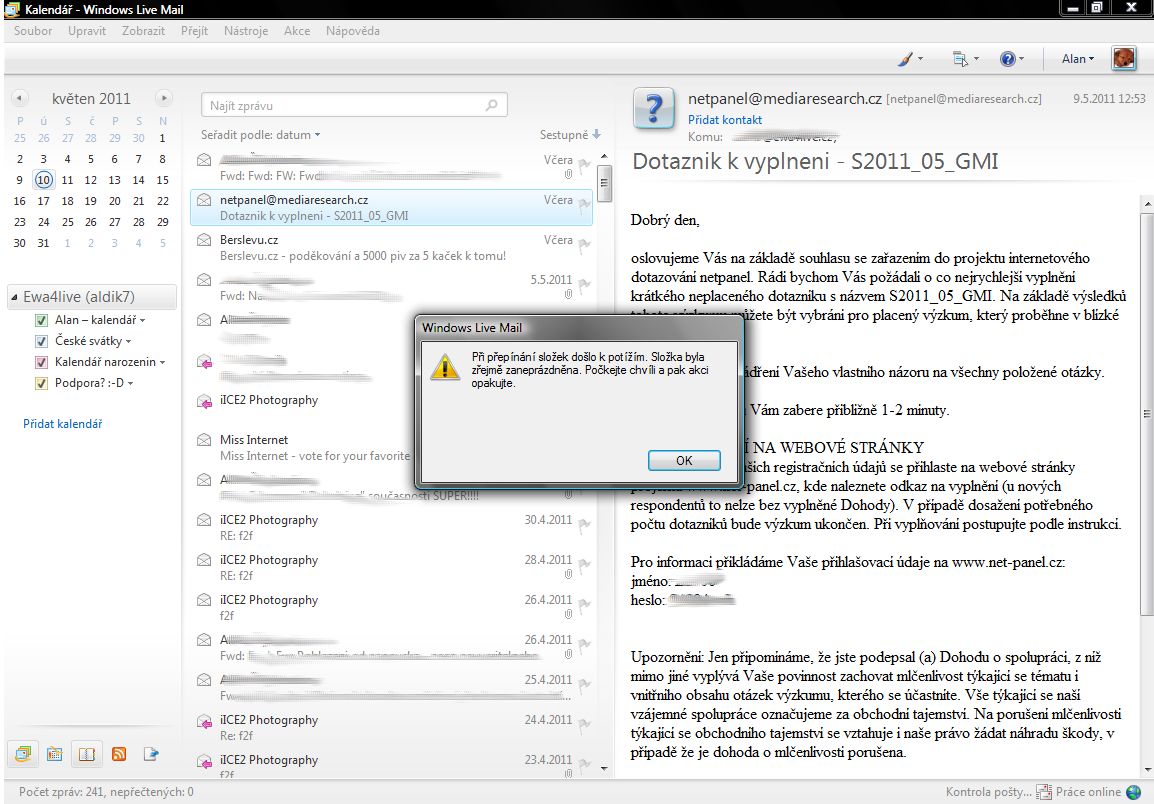Open the Přejít menu
The height and width of the screenshot is (804, 1154).
click(194, 31)
